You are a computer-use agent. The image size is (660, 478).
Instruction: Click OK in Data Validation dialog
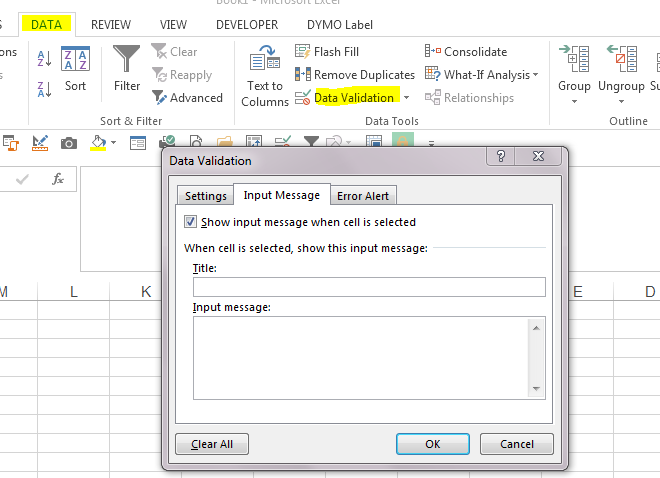pyautogui.click(x=432, y=444)
